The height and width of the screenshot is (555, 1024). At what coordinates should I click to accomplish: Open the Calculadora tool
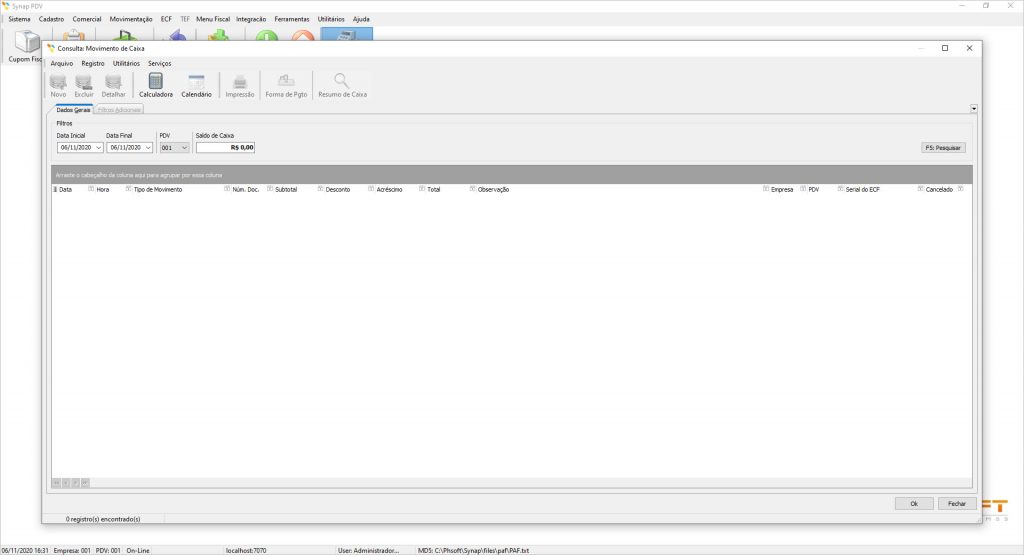coord(156,84)
